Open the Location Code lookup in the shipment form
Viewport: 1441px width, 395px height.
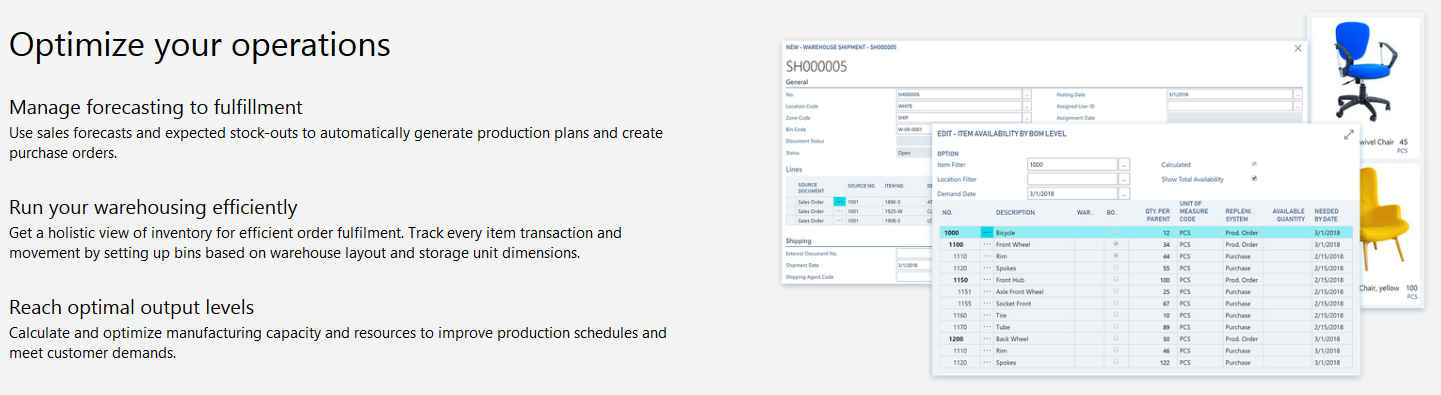point(1026,106)
